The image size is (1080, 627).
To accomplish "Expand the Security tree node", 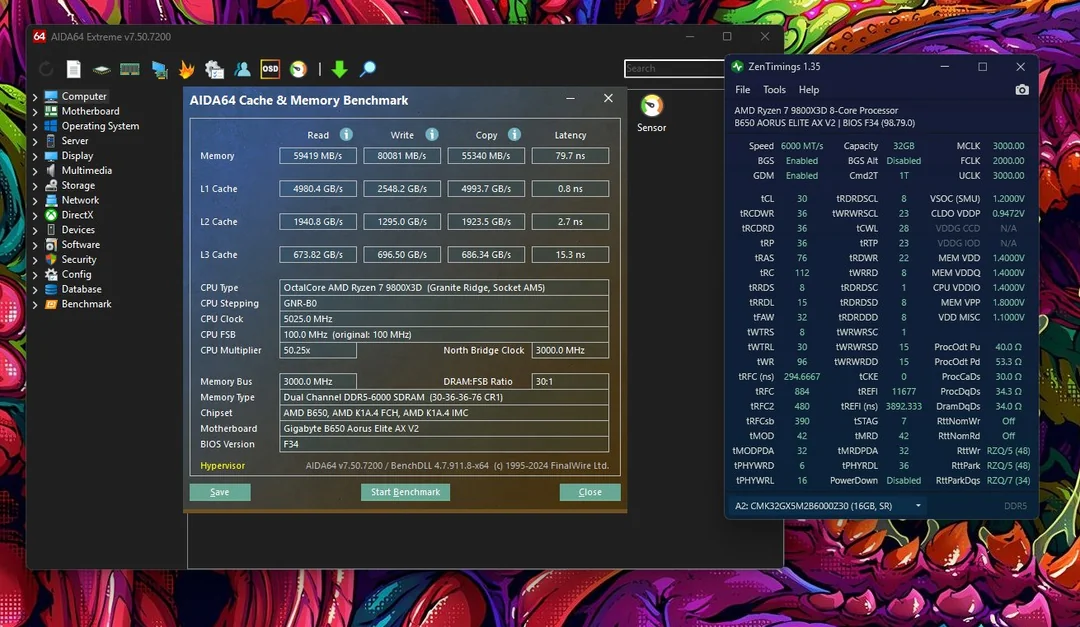I will coord(35,260).
